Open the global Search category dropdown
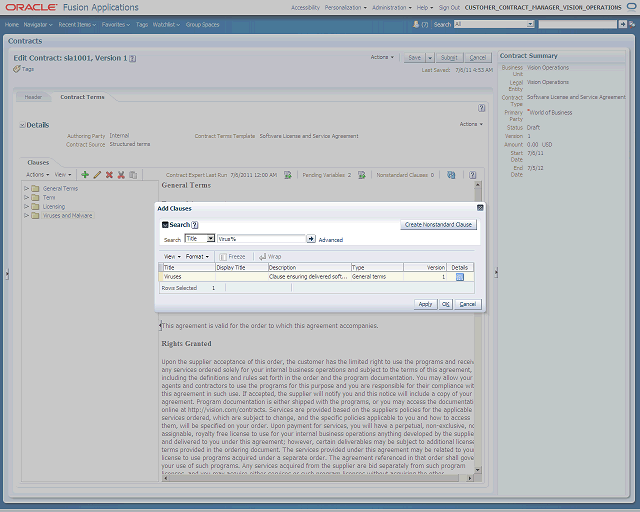The image size is (640, 512). [530, 24]
